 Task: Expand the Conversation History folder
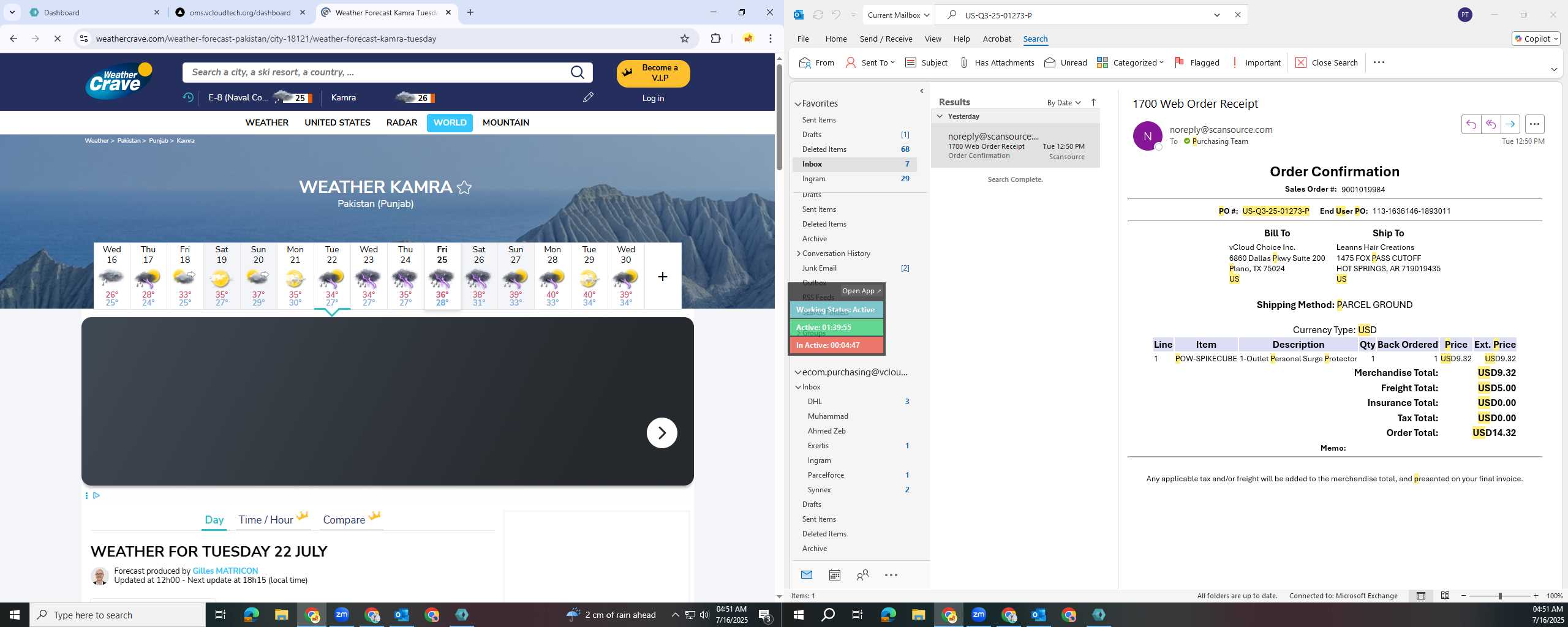point(799,253)
